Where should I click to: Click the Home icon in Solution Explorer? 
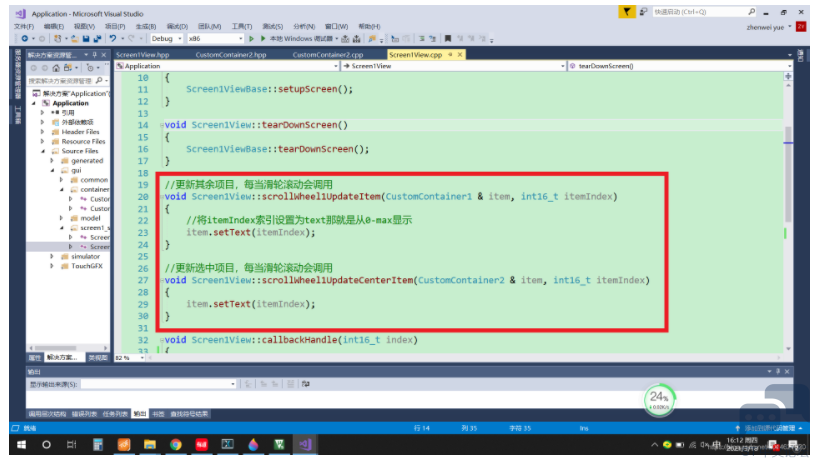click(57, 67)
